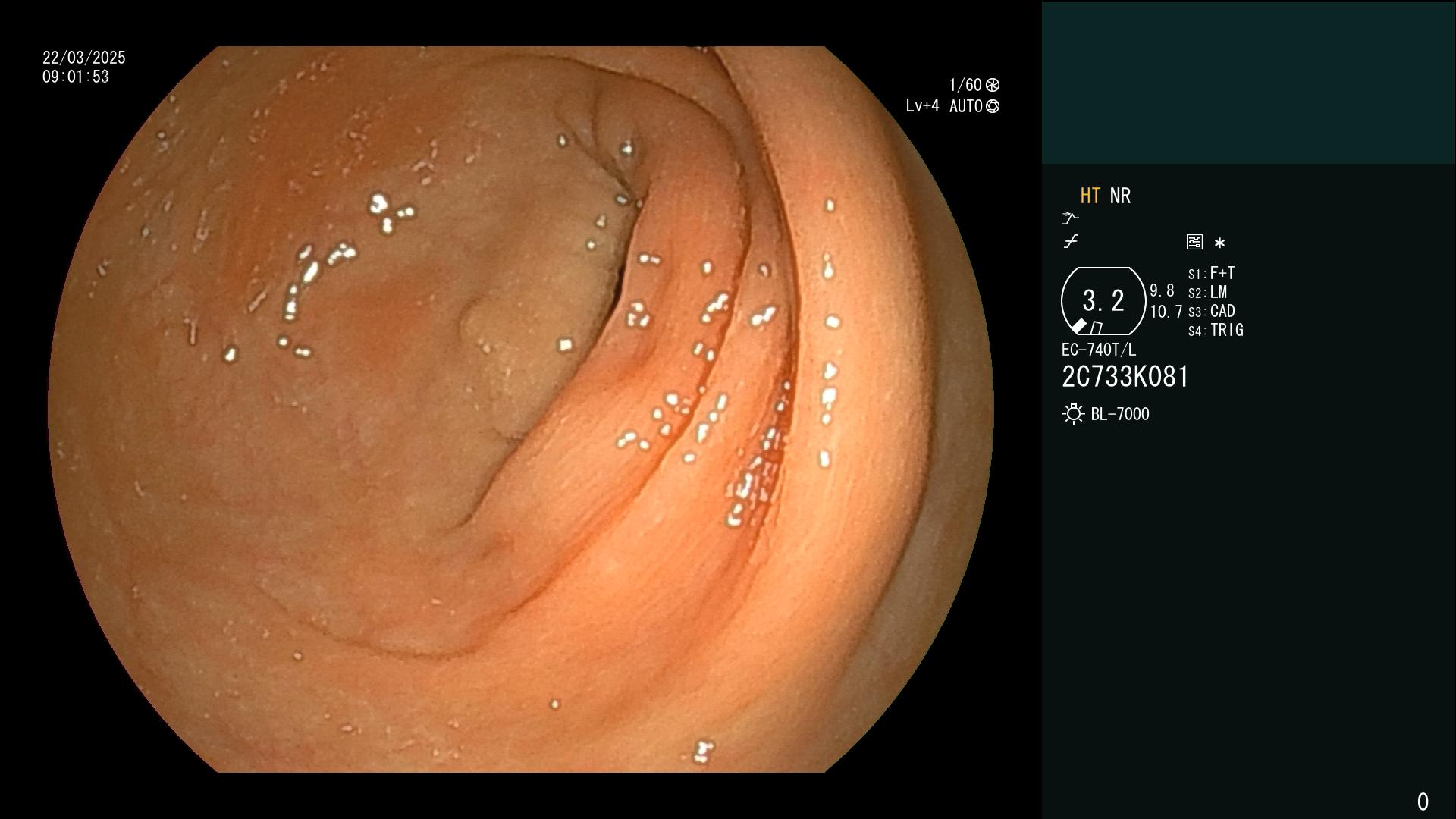The image size is (1456, 819).
Task: Click the HT indicator in yellow
Action: pyautogui.click(x=1090, y=196)
